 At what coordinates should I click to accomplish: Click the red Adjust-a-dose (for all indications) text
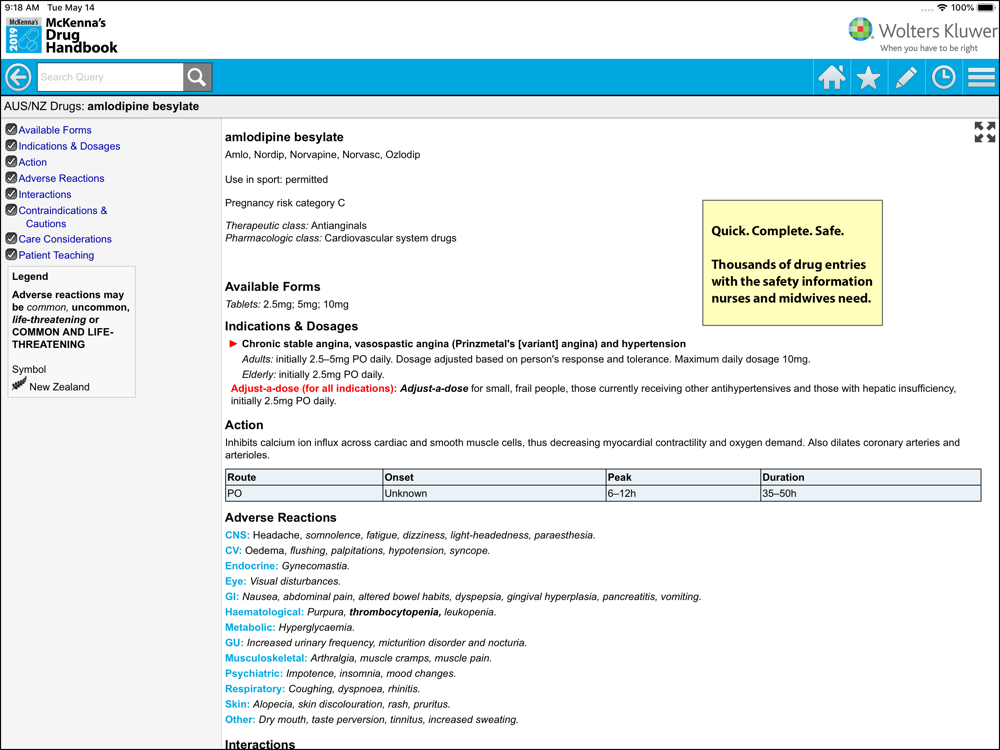coord(314,388)
